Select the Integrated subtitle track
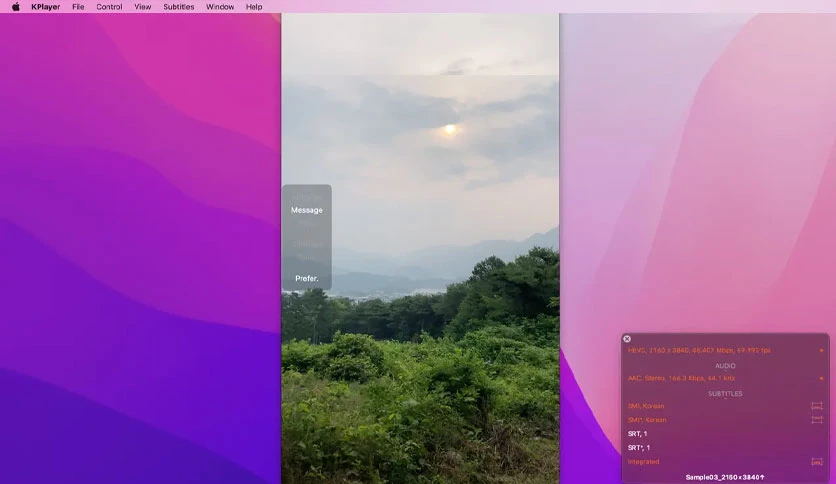Image resolution: width=836 pixels, height=484 pixels. [x=644, y=462]
